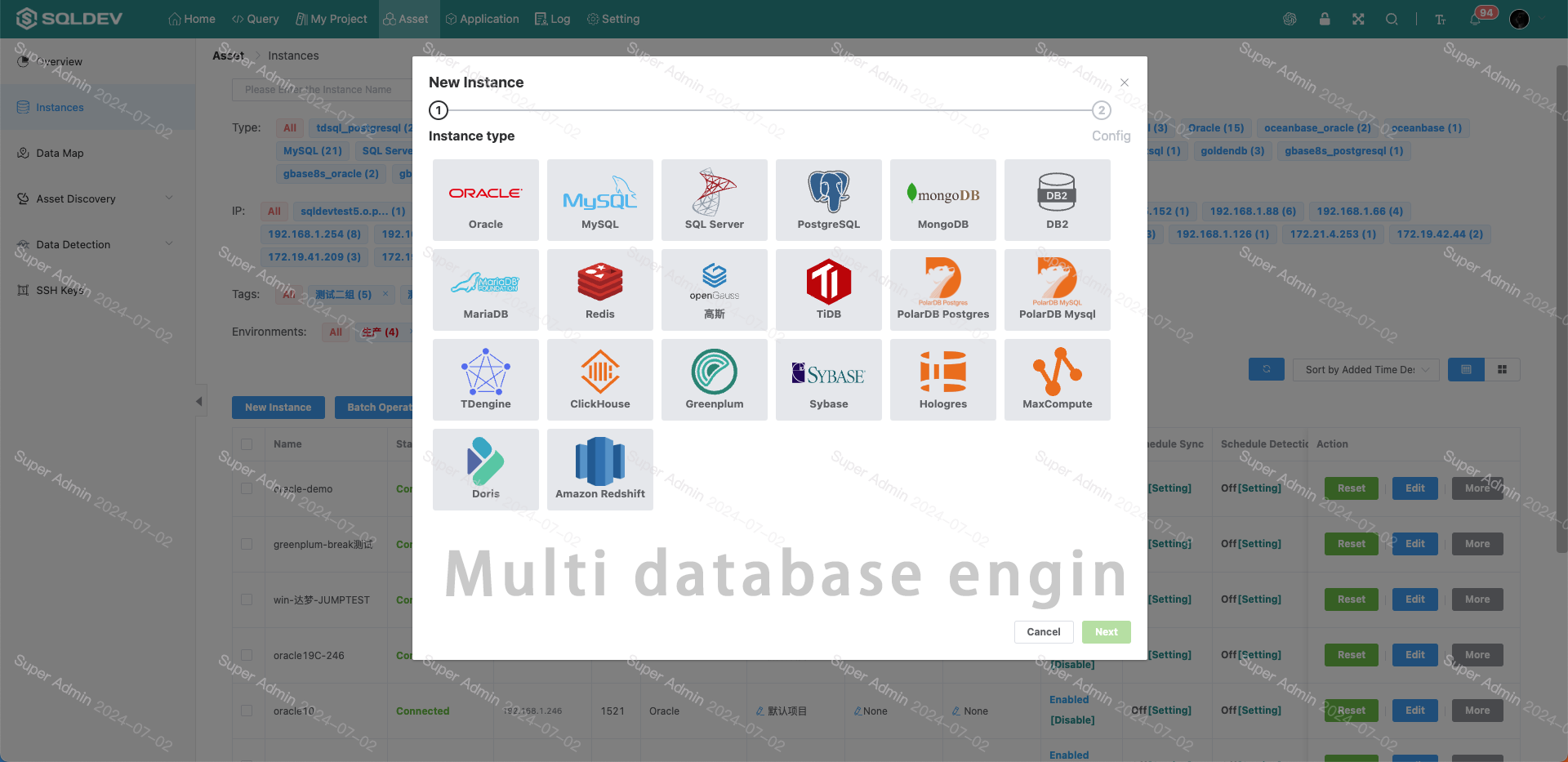Choose the Hologres instance type
The height and width of the screenshot is (762, 1568).
click(943, 380)
